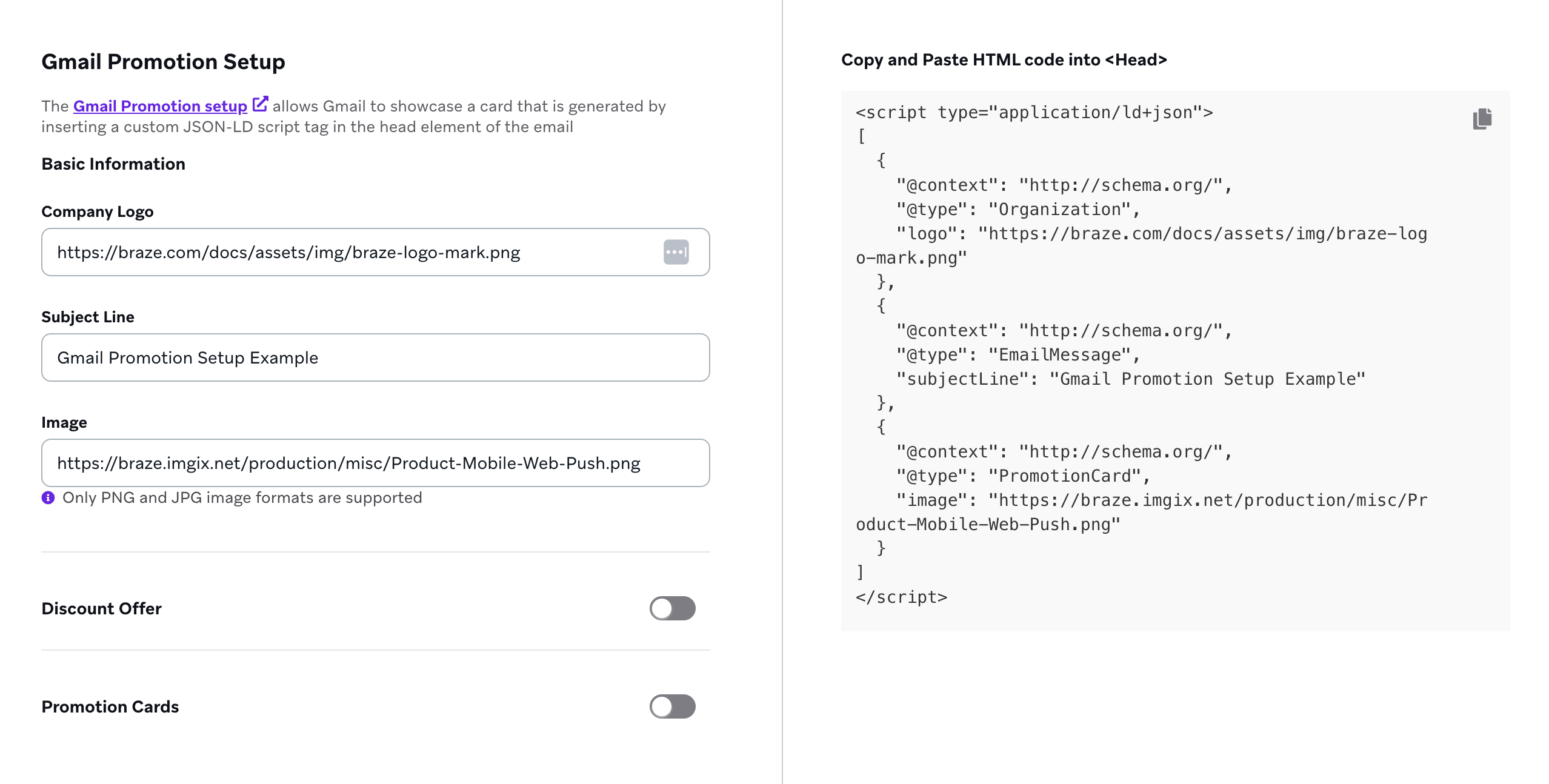The height and width of the screenshot is (784, 1549).
Task: Click the external link icon beside Gmail Promotion setup
Action: point(260,104)
